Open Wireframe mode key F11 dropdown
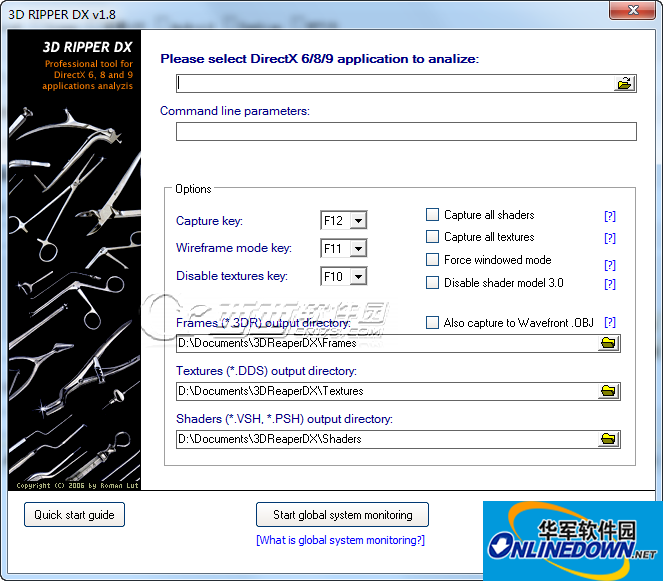663x581 pixels. [358, 248]
